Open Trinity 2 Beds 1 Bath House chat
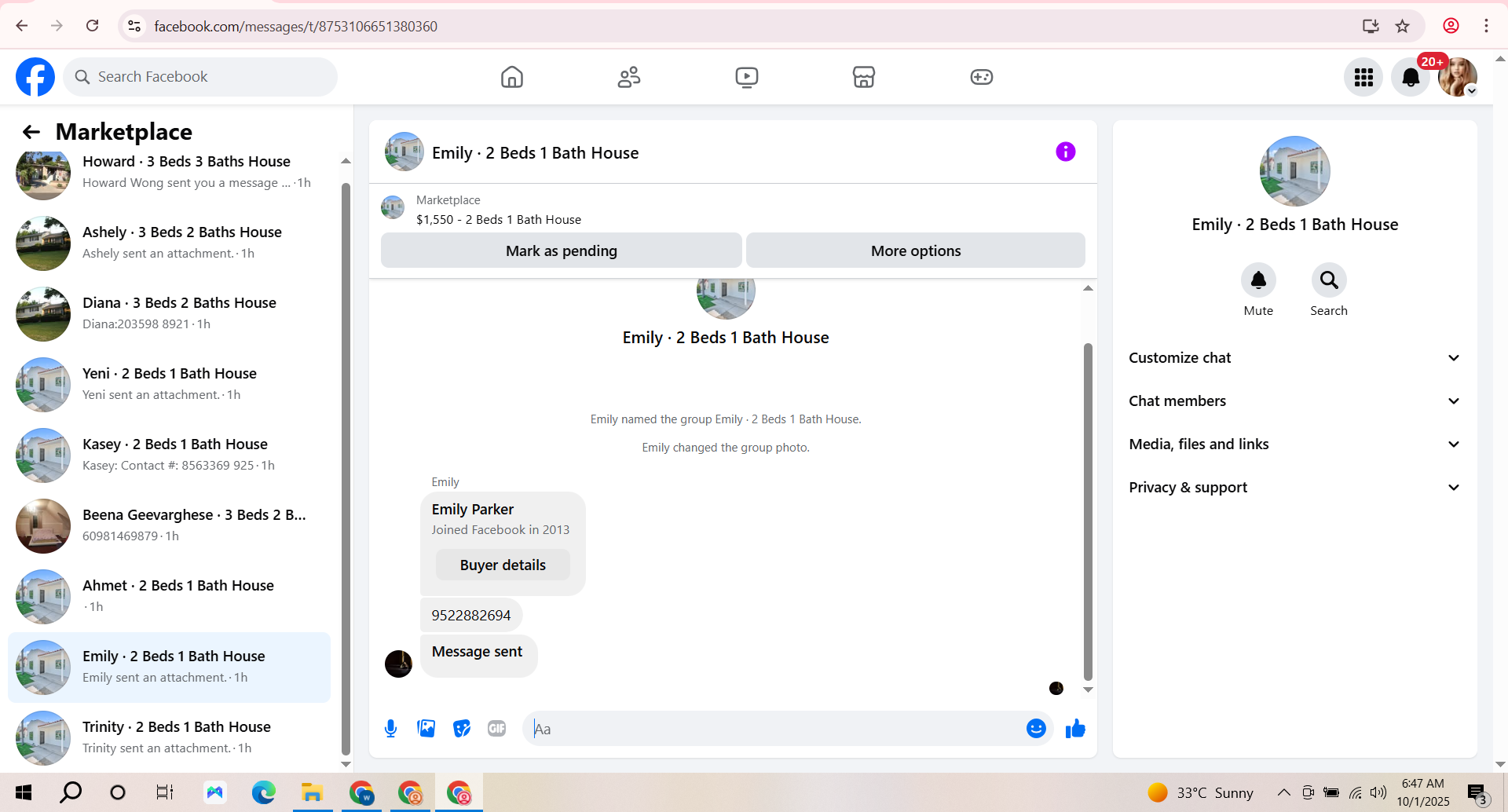The image size is (1508, 812). click(x=169, y=738)
